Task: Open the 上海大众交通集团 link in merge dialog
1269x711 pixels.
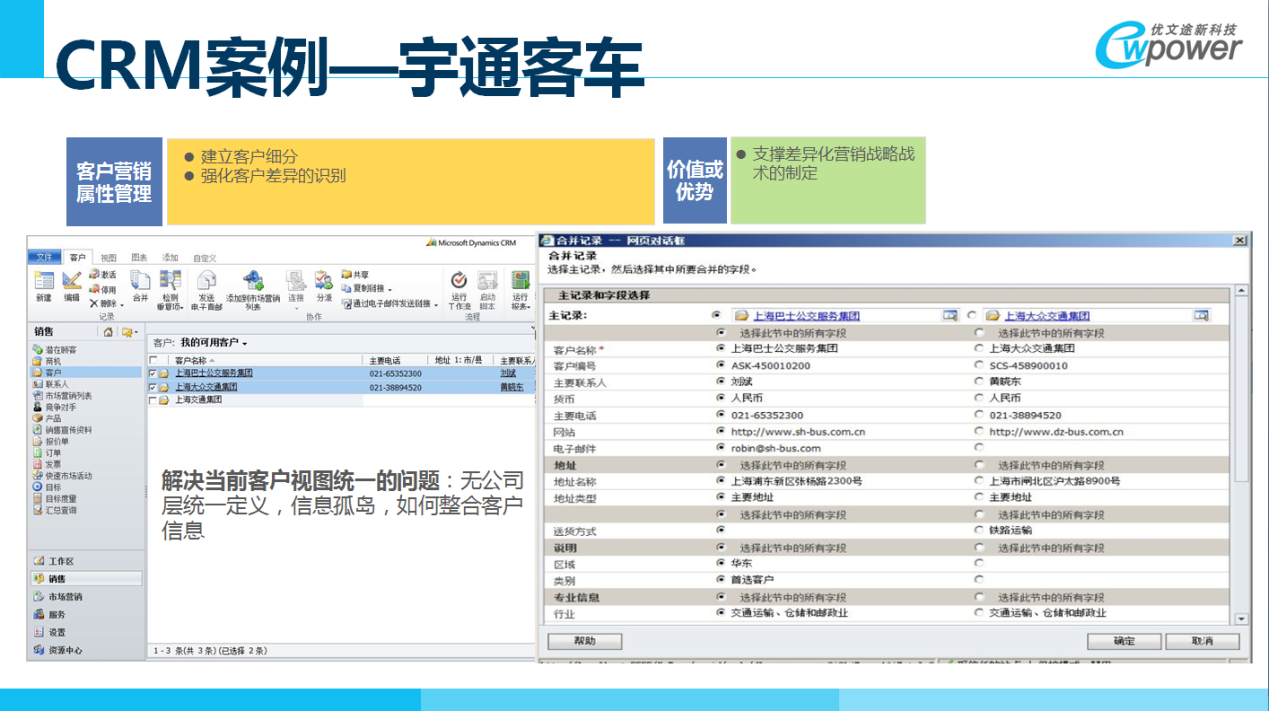Action: (x=1047, y=315)
